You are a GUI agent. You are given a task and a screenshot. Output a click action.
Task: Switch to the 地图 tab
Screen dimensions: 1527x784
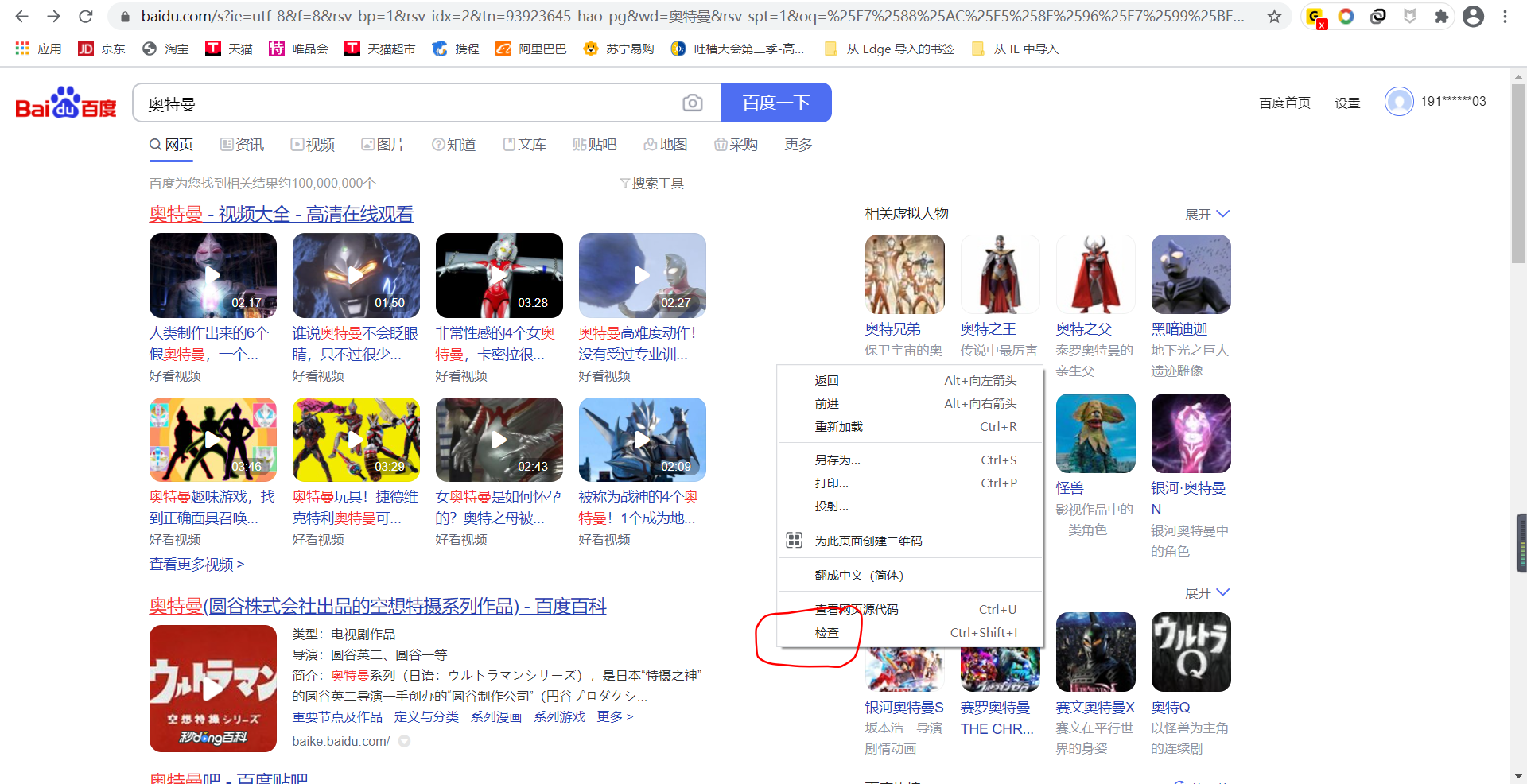coord(666,145)
